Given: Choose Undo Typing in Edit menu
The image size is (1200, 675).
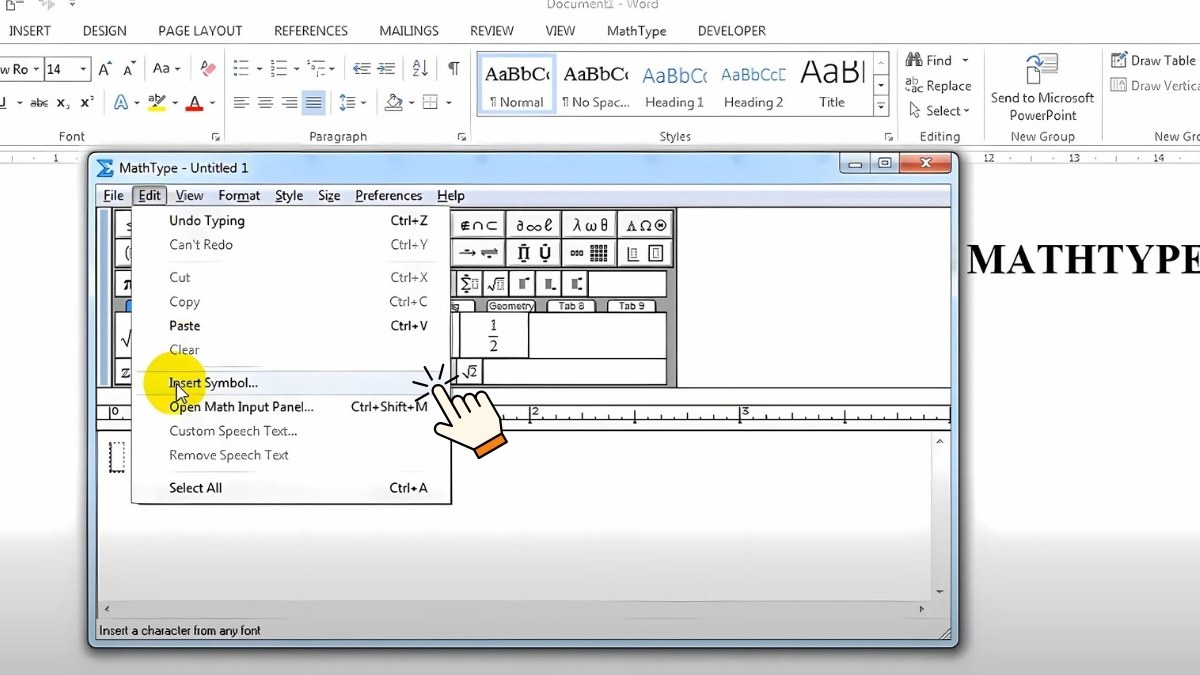Looking at the screenshot, I should pyautogui.click(x=291, y=221).
